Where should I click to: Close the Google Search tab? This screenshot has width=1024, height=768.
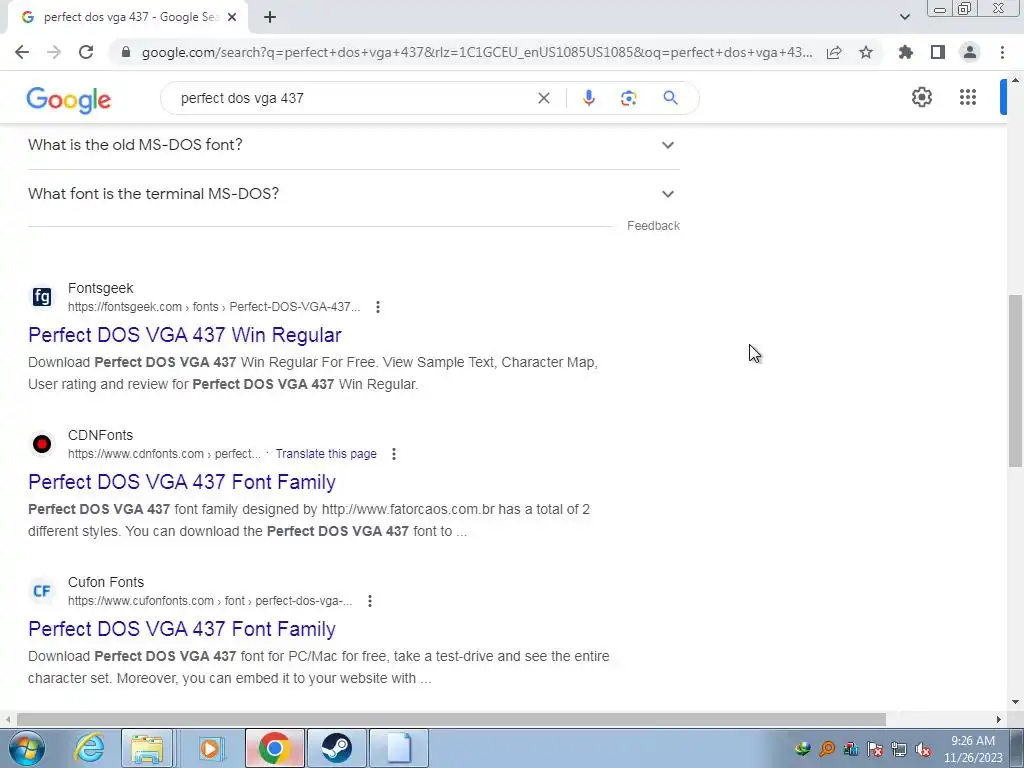[232, 18]
